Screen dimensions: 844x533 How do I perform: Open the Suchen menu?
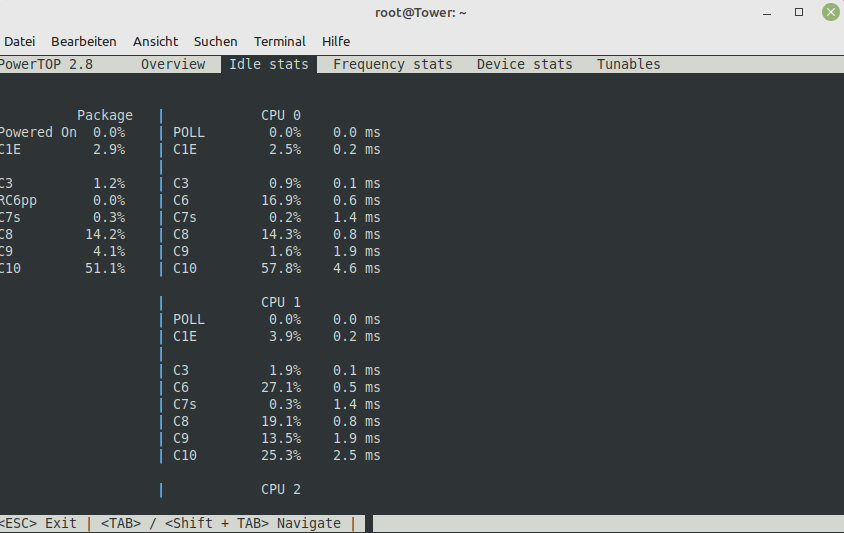click(x=215, y=41)
